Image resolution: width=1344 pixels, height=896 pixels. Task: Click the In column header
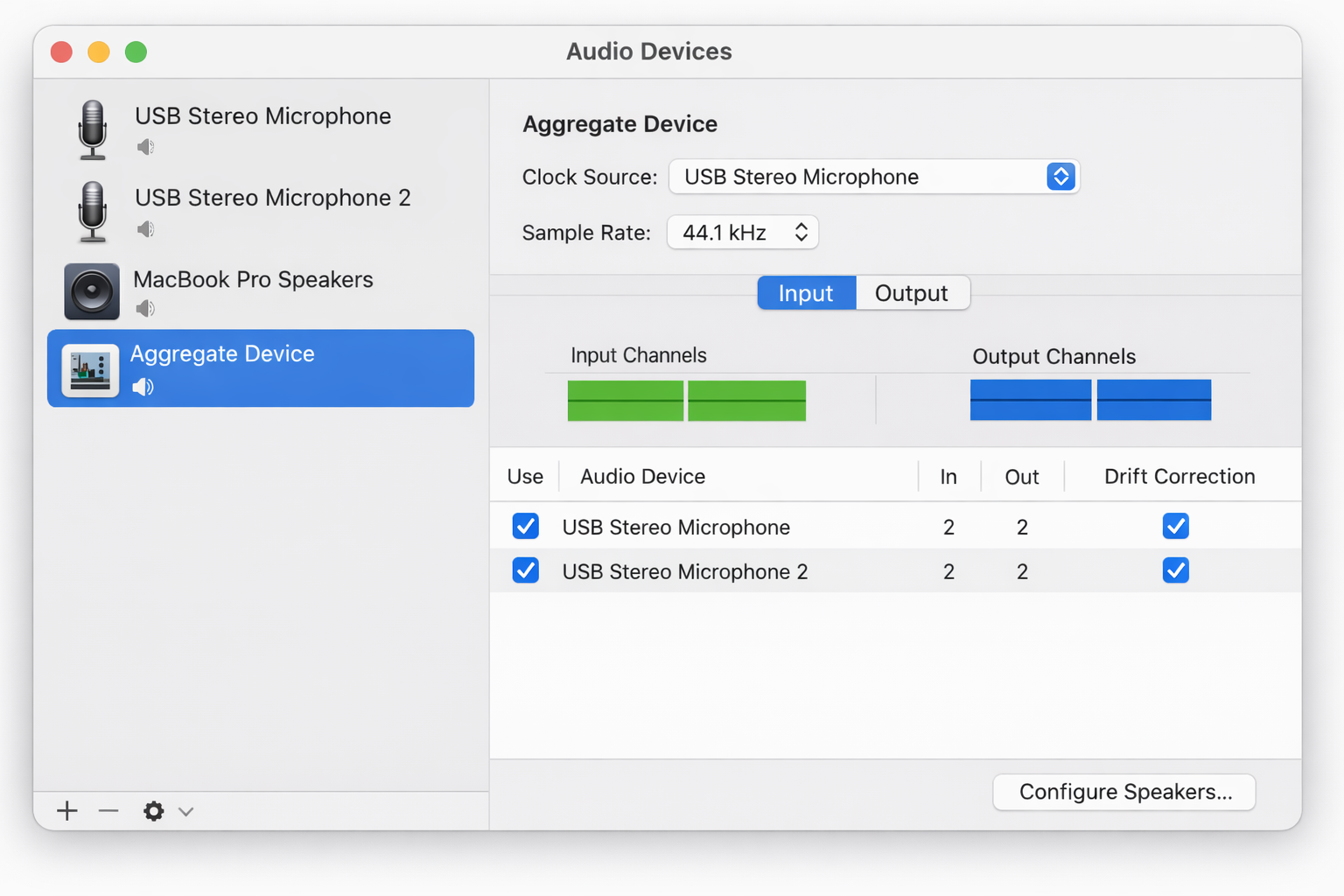click(948, 477)
